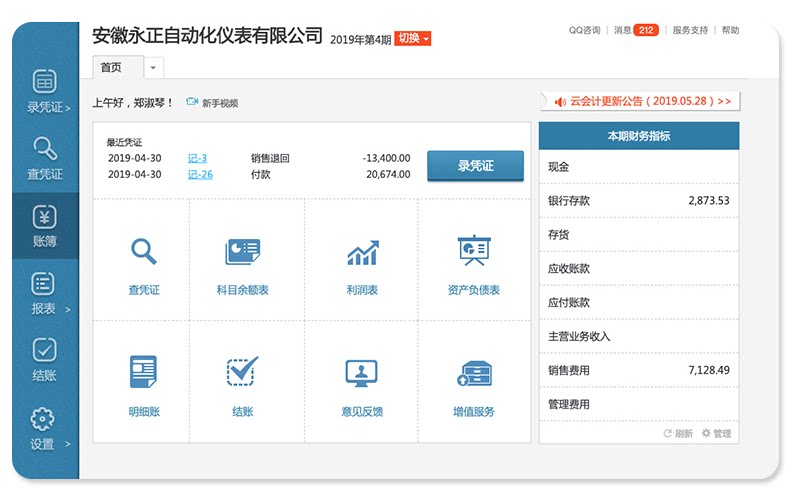Image resolution: width=792 pixels, height=495 pixels.
Task: Open 结账 sidebar checkmark icon
Action: point(44,350)
